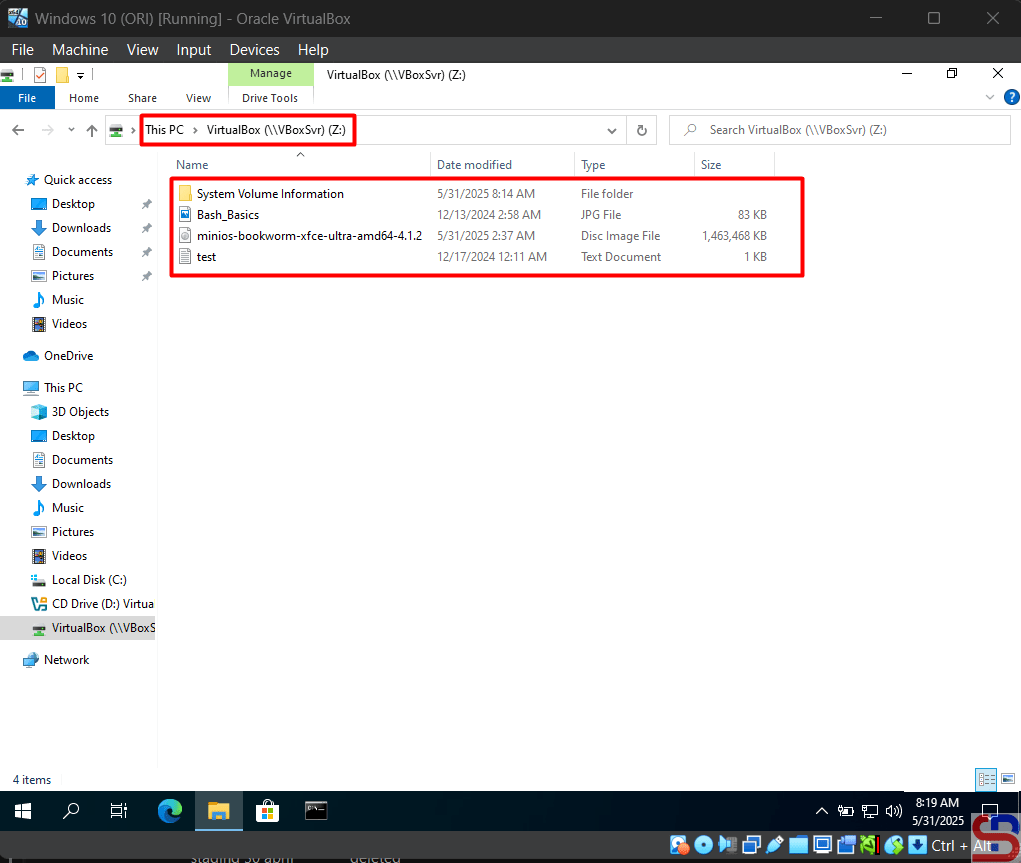
Task: Click the refresh button beside address bar
Action: point(642,130)
